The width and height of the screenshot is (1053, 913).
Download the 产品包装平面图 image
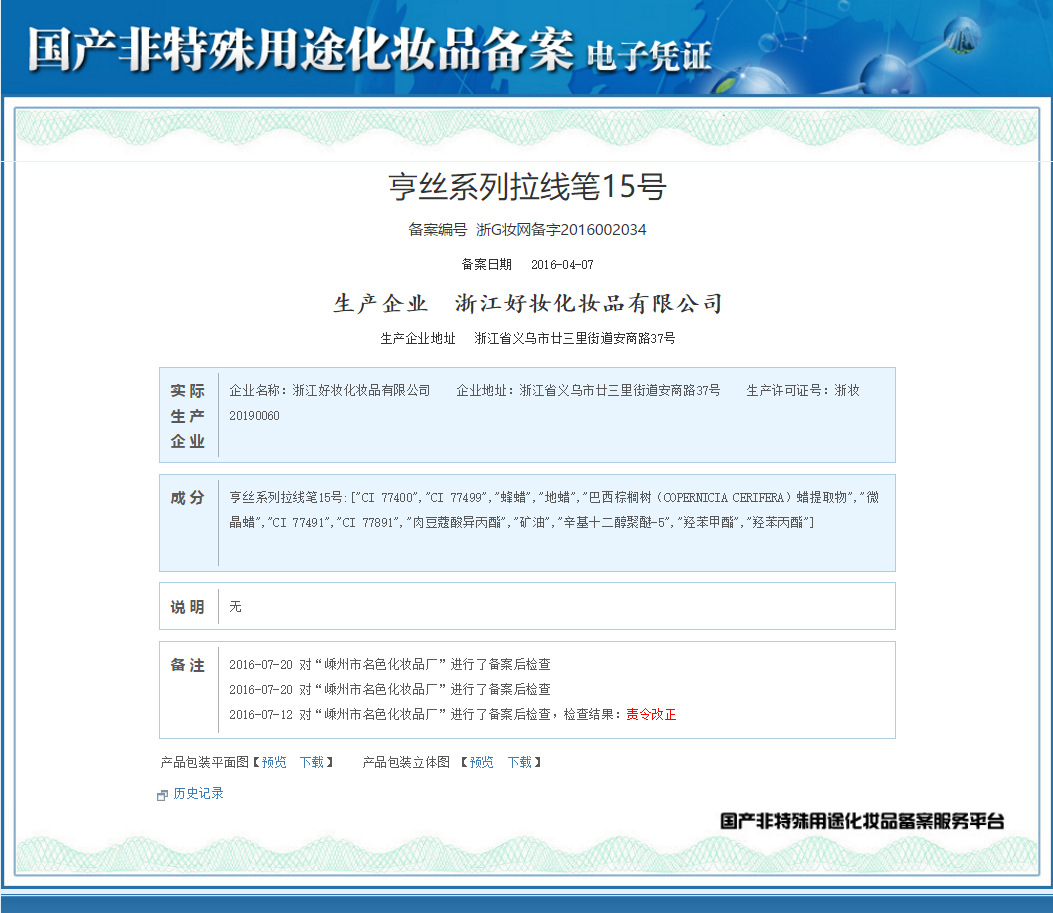[x=312, y=762]
